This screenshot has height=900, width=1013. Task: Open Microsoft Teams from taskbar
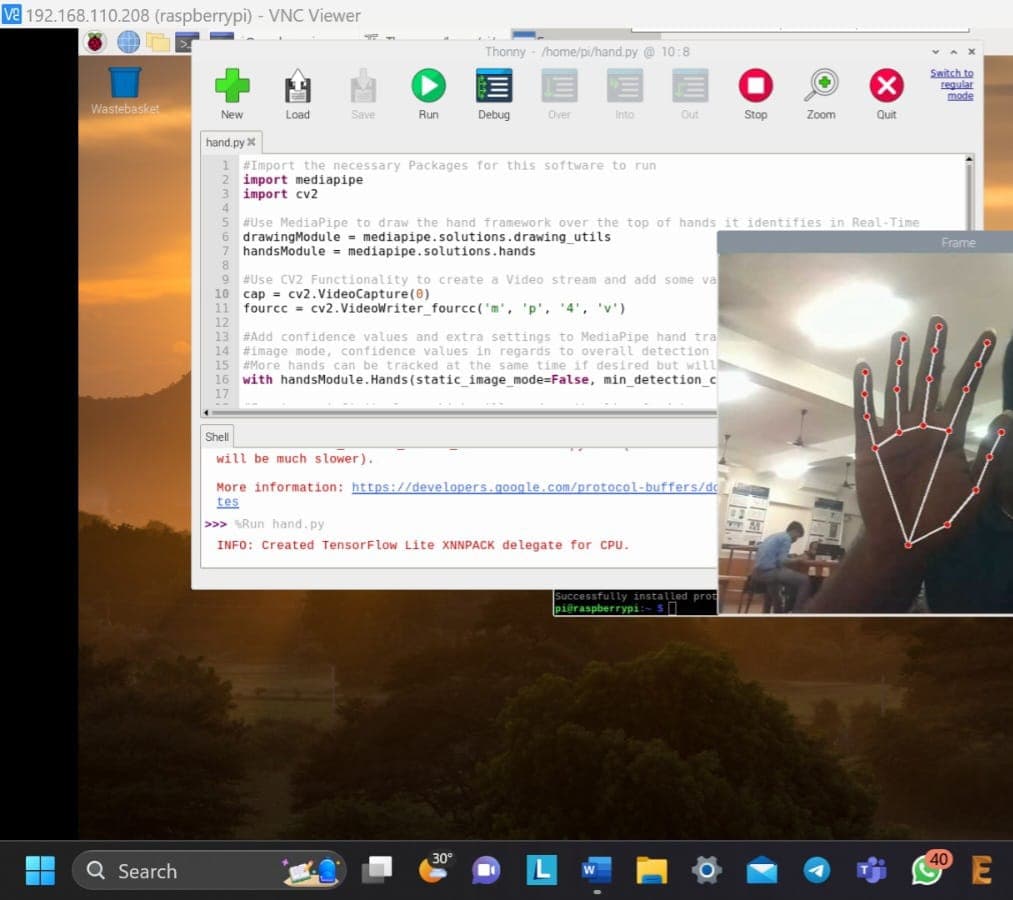[x=872, y=870]
